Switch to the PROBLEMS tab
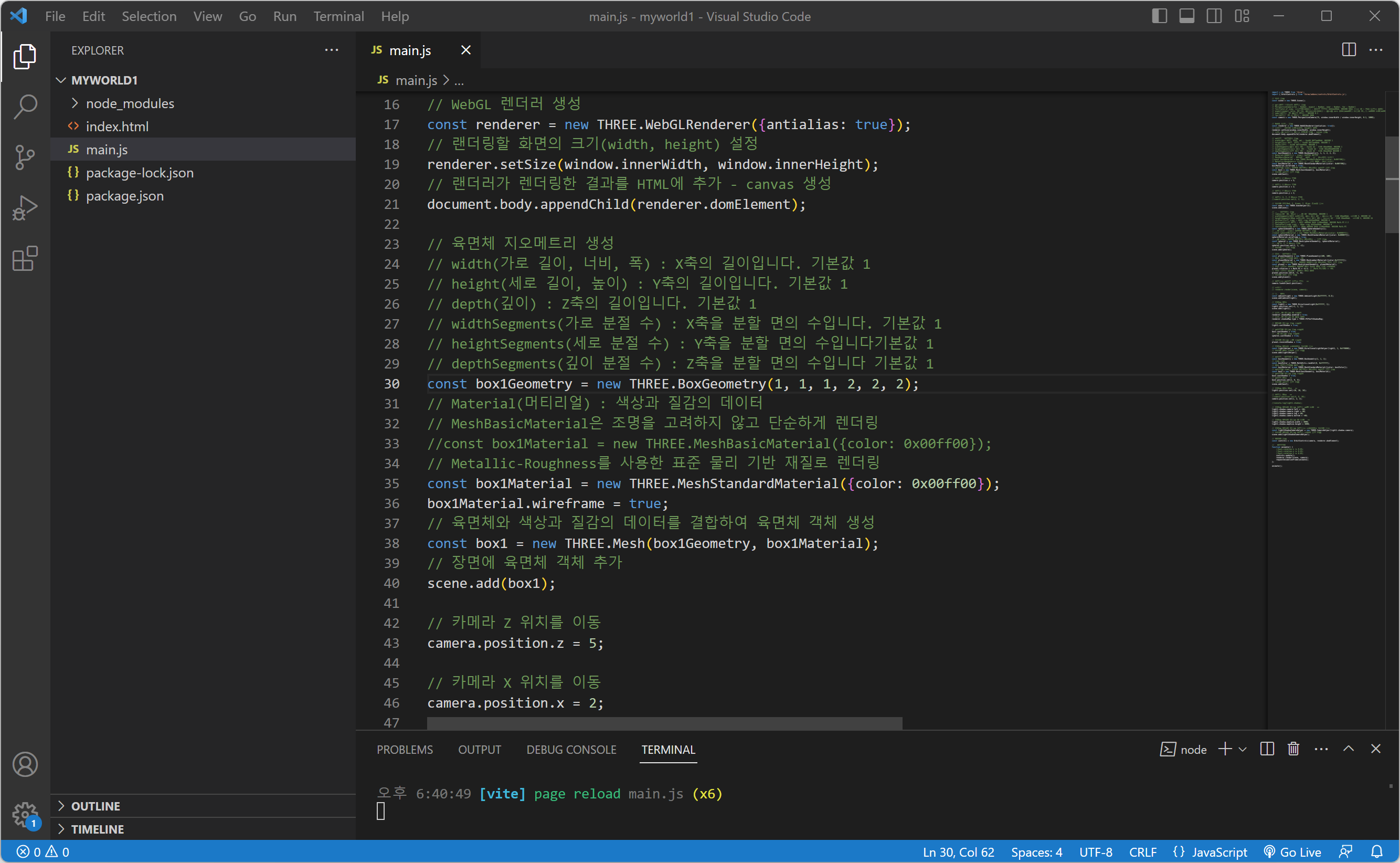1400x863 pixels. 405,750
